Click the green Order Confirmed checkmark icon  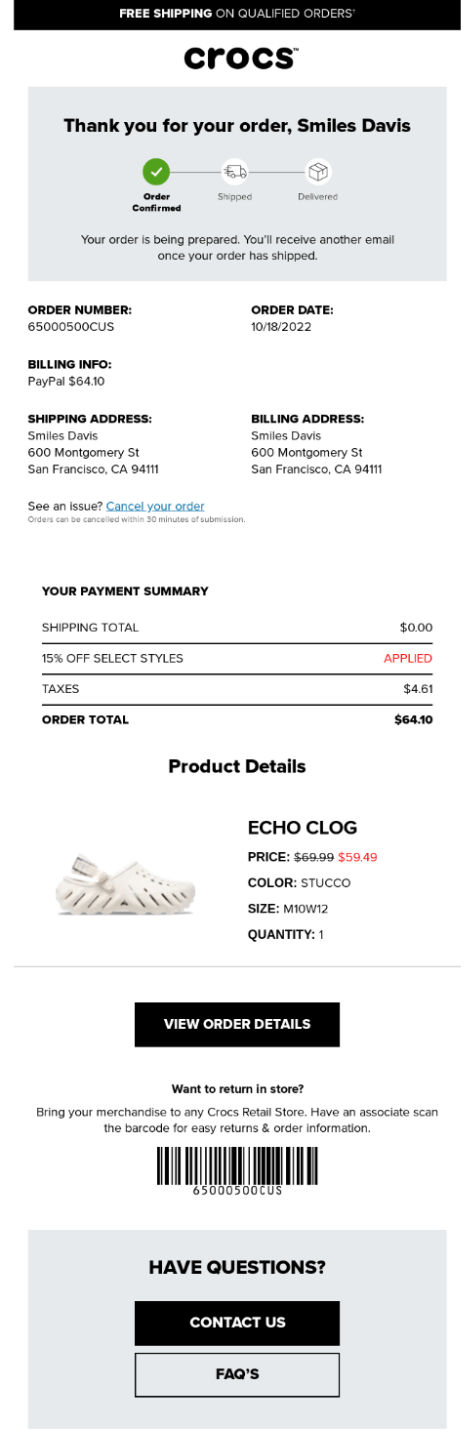click(156, 171)
